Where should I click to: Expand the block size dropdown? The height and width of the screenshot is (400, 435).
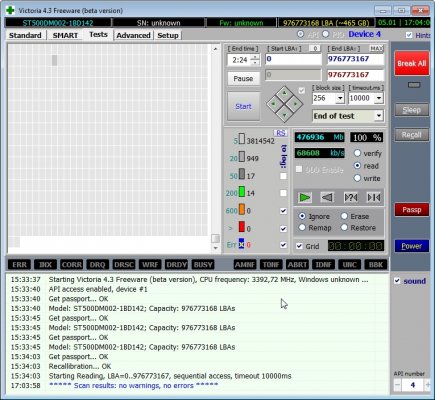click(340, 98)
